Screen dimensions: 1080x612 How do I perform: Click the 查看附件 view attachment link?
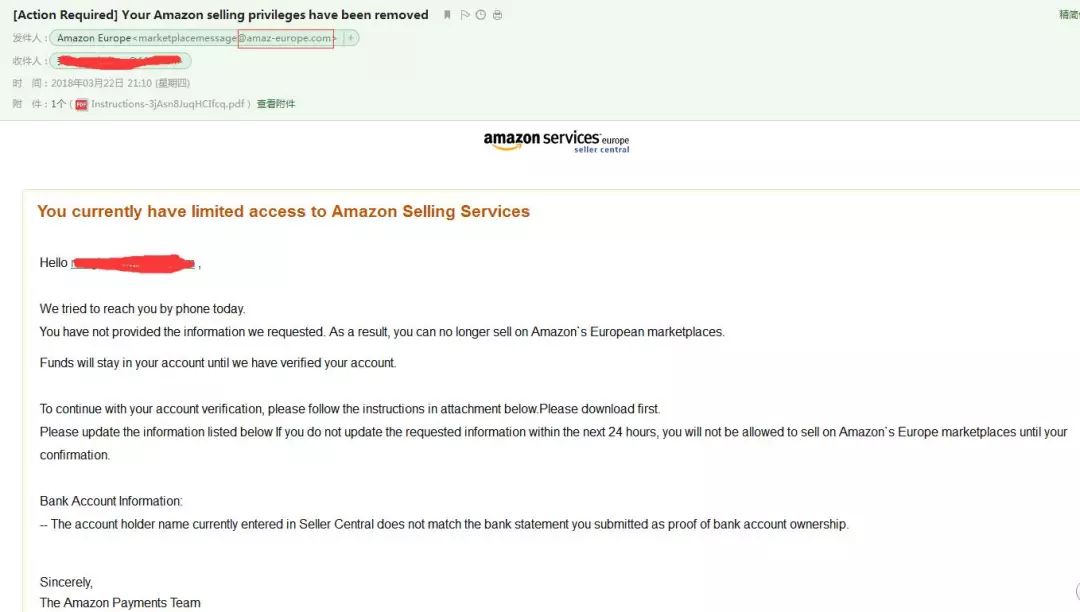(276, 104)
